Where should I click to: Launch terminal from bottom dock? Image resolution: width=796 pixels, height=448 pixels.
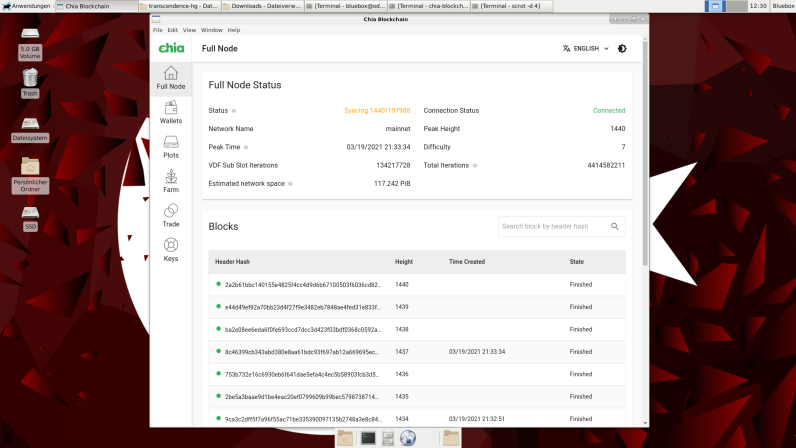(x=368, y=438)
